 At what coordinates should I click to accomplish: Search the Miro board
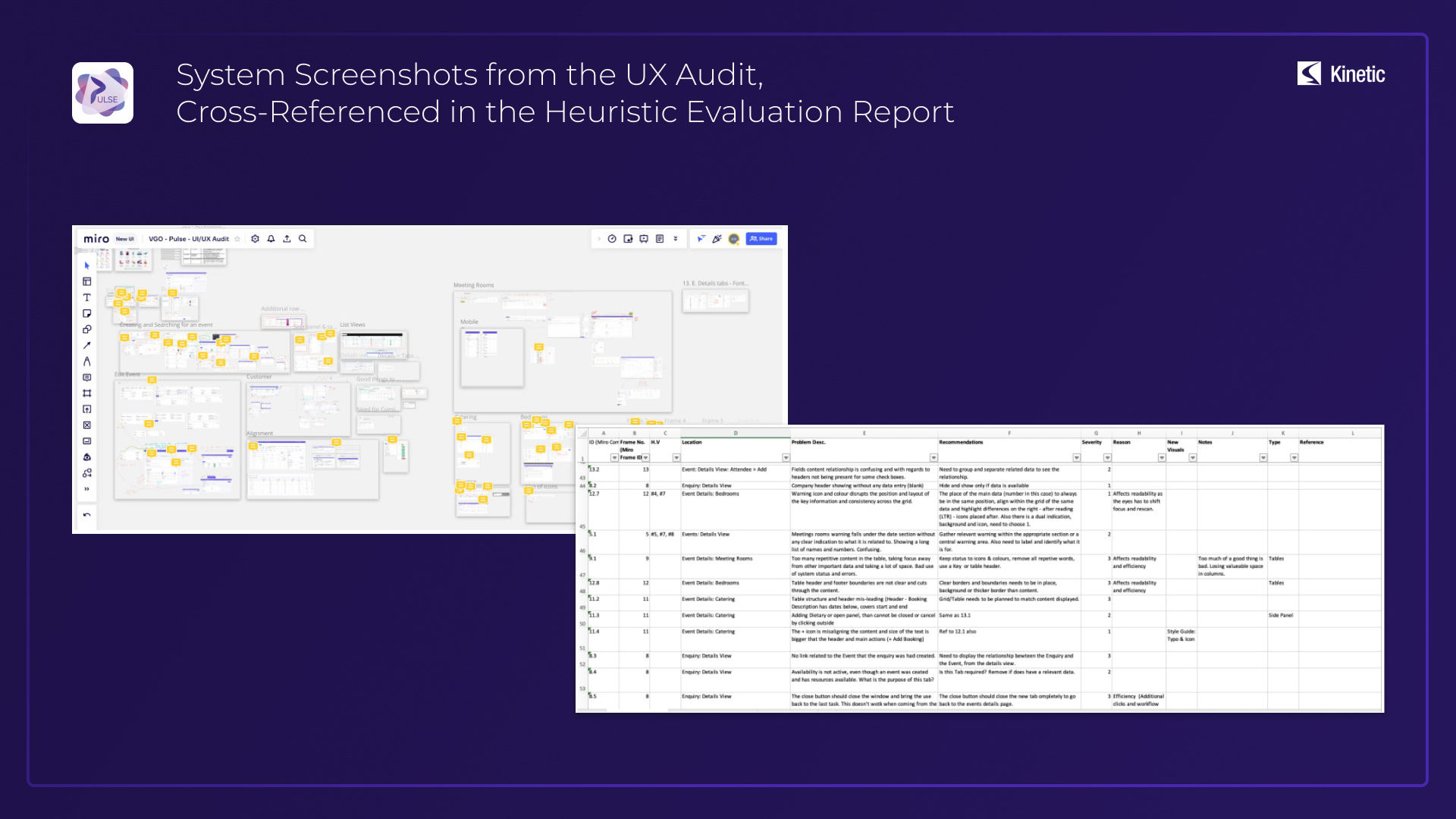[x=303, y=239]
